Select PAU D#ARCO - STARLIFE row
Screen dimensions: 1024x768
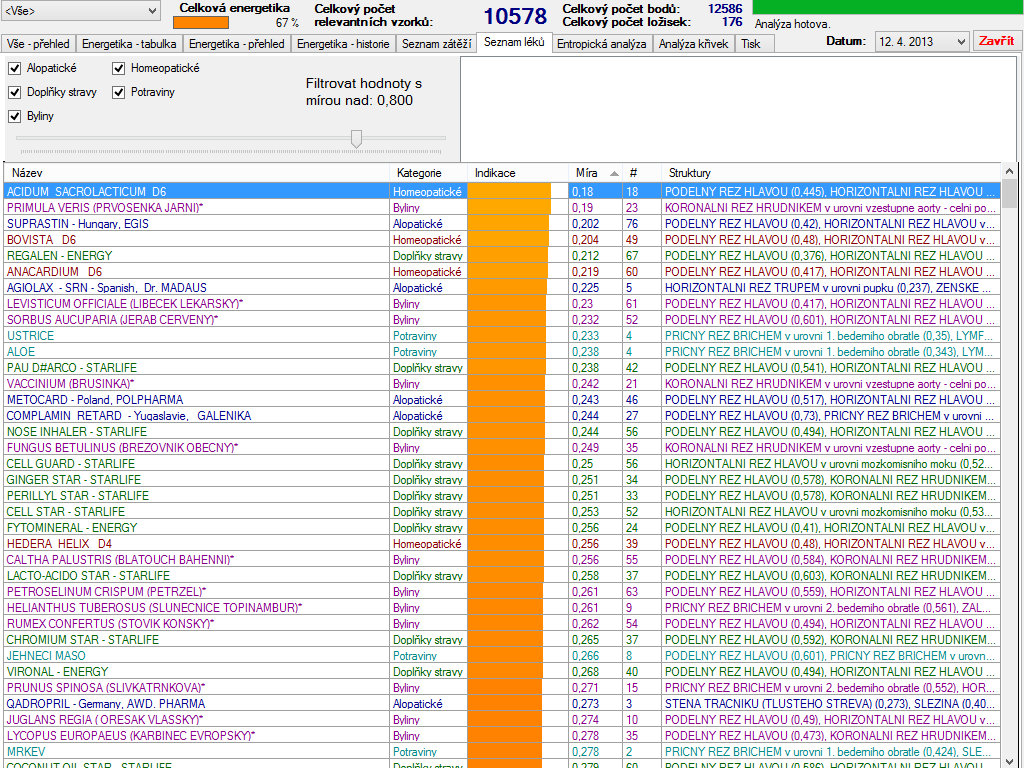pyautogui.click(x=502, y=368)
